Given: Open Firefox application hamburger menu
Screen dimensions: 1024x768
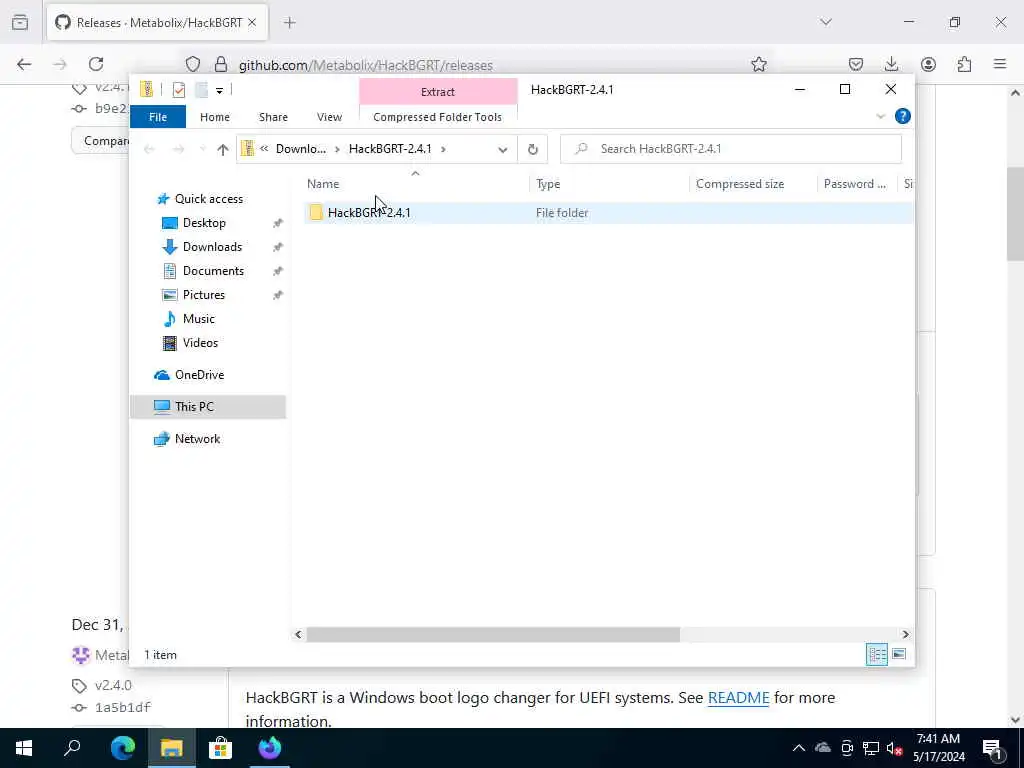Looking at the screenshot, I should coord(1000,64).
